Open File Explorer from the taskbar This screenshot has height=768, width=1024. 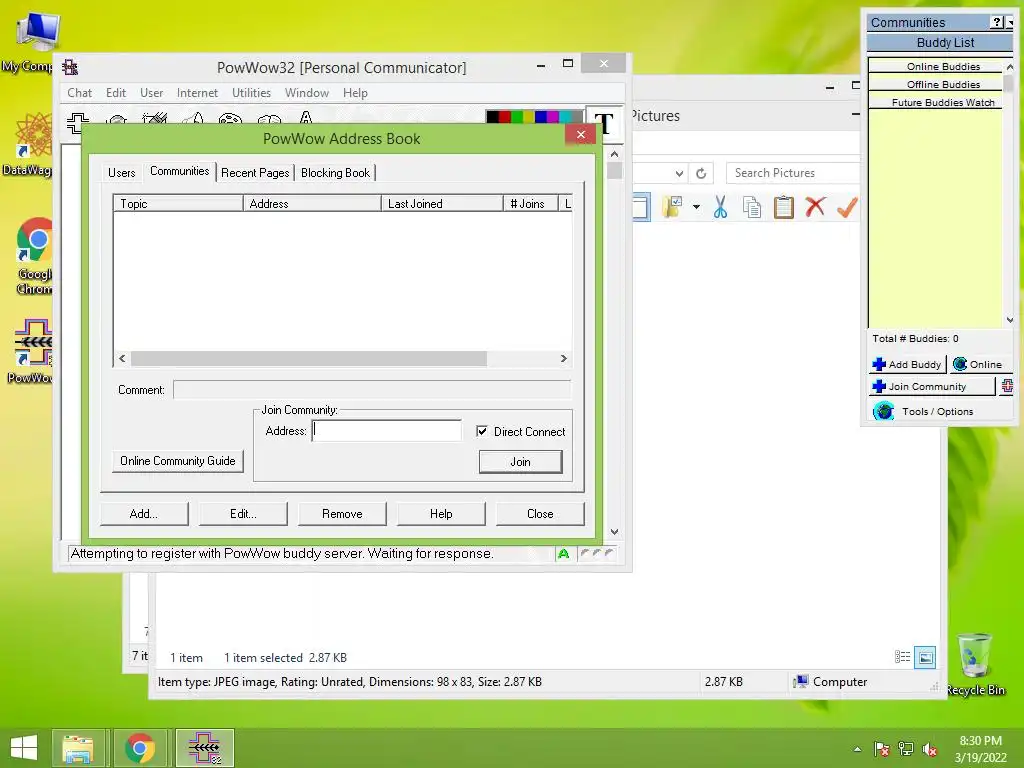(x=78, y=748)
